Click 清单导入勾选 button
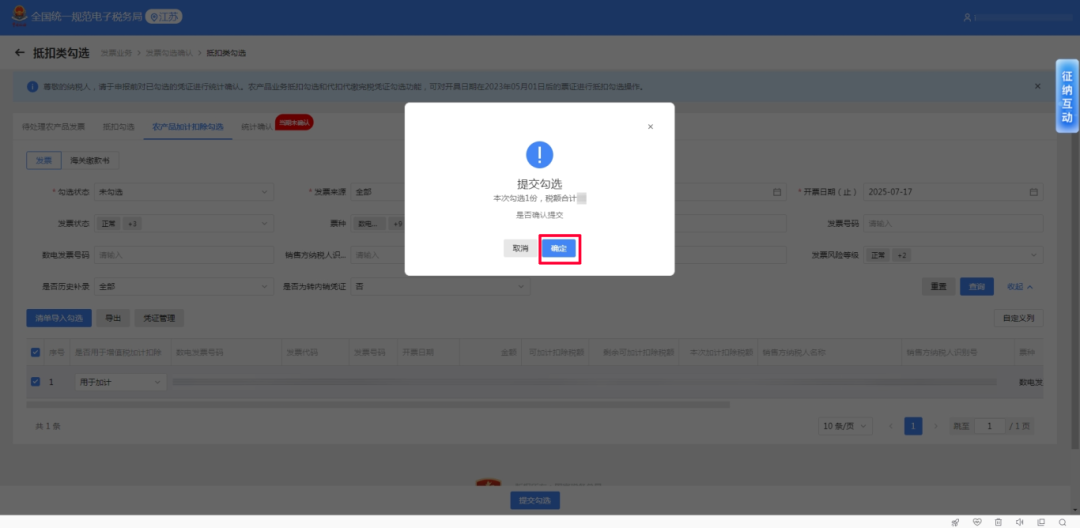 (x=59, y=318)
